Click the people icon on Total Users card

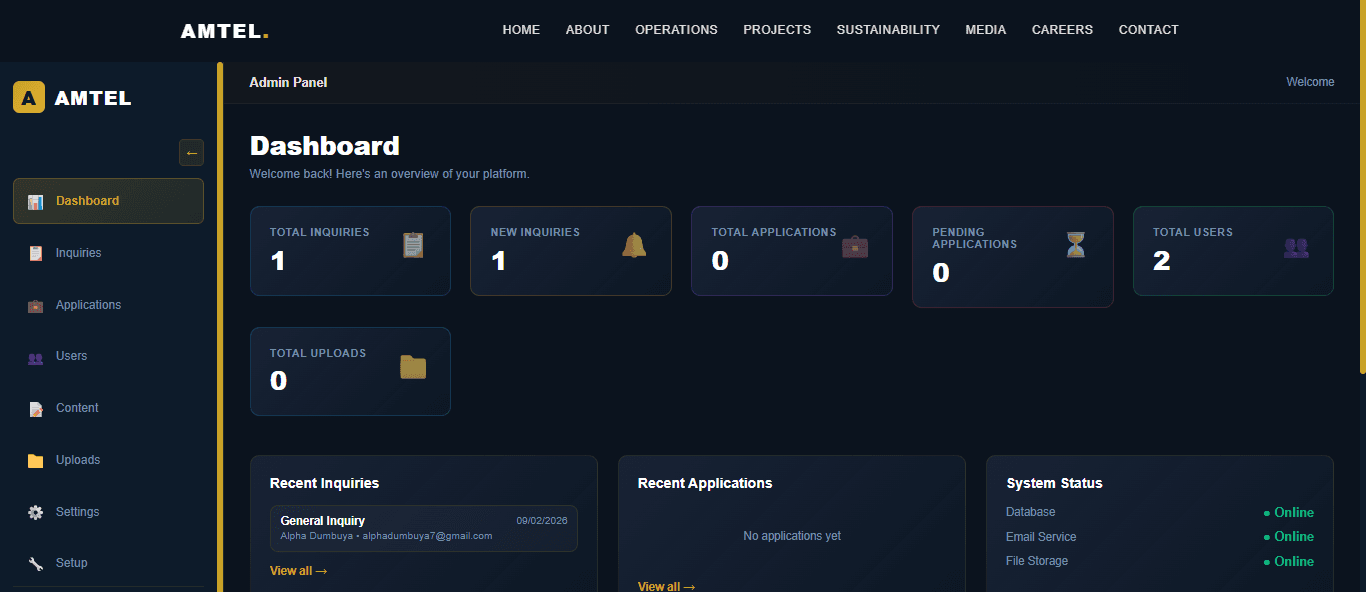point(1296,246)
